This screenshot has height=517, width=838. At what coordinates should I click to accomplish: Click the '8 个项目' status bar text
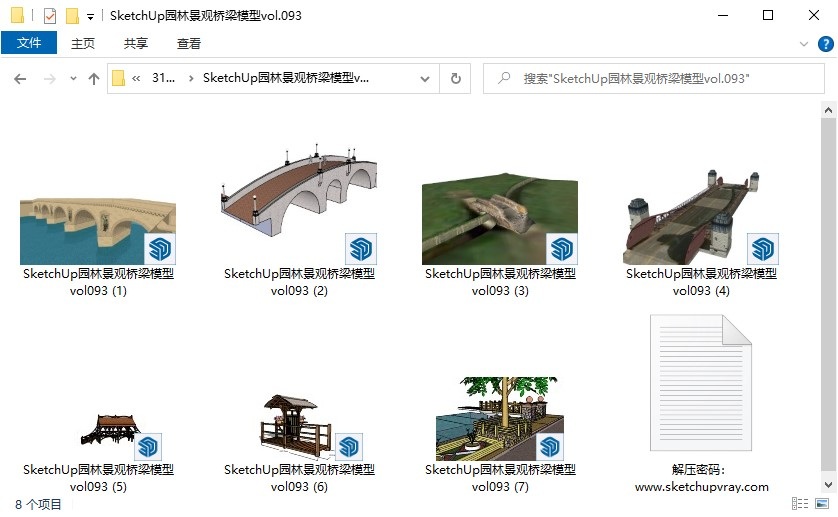tap(38, 504)
